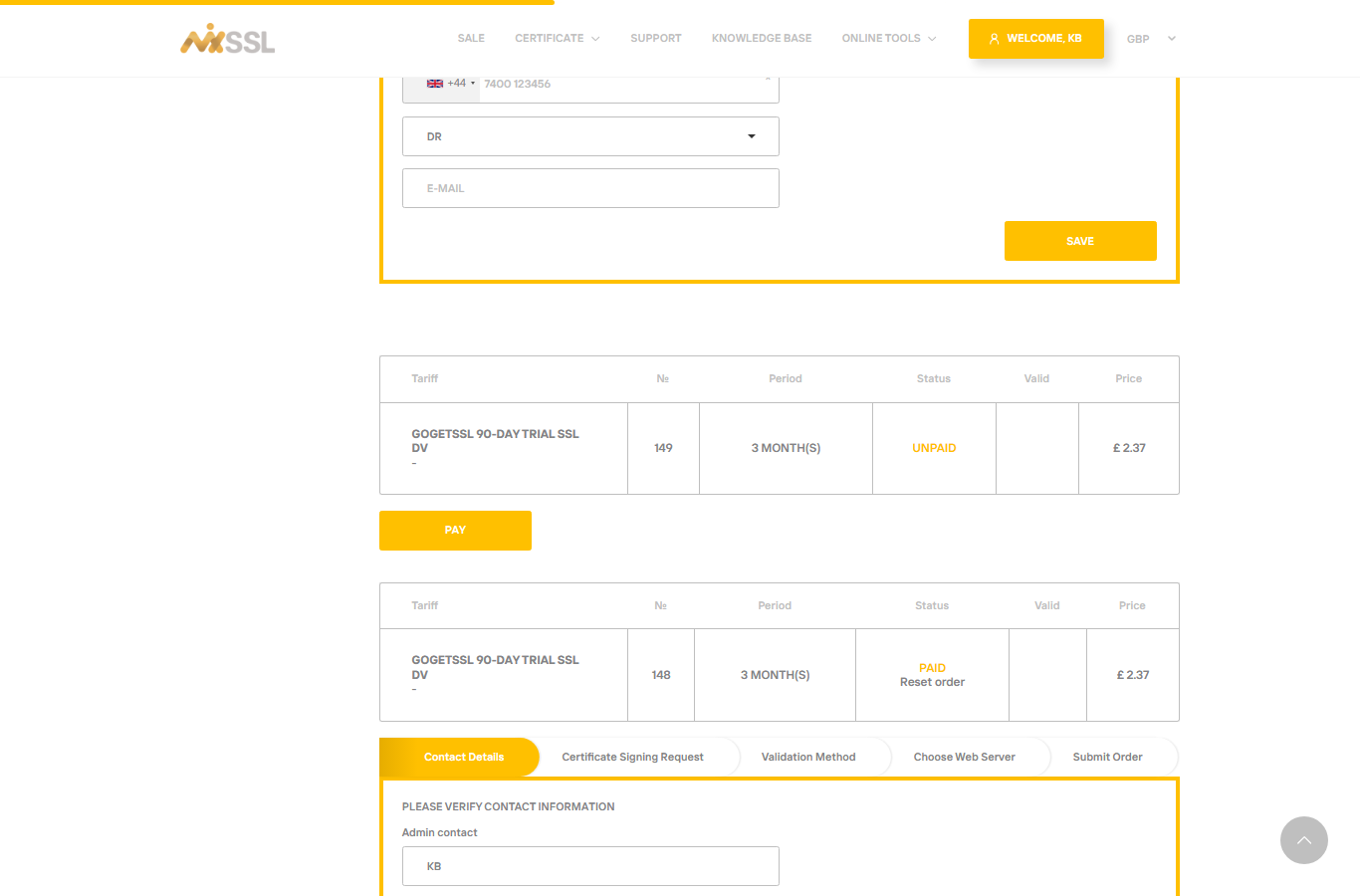Viewport: 1360px width, 896px height.
Task: Click the £ 2.37 price of order 148
Action: 1133,675
